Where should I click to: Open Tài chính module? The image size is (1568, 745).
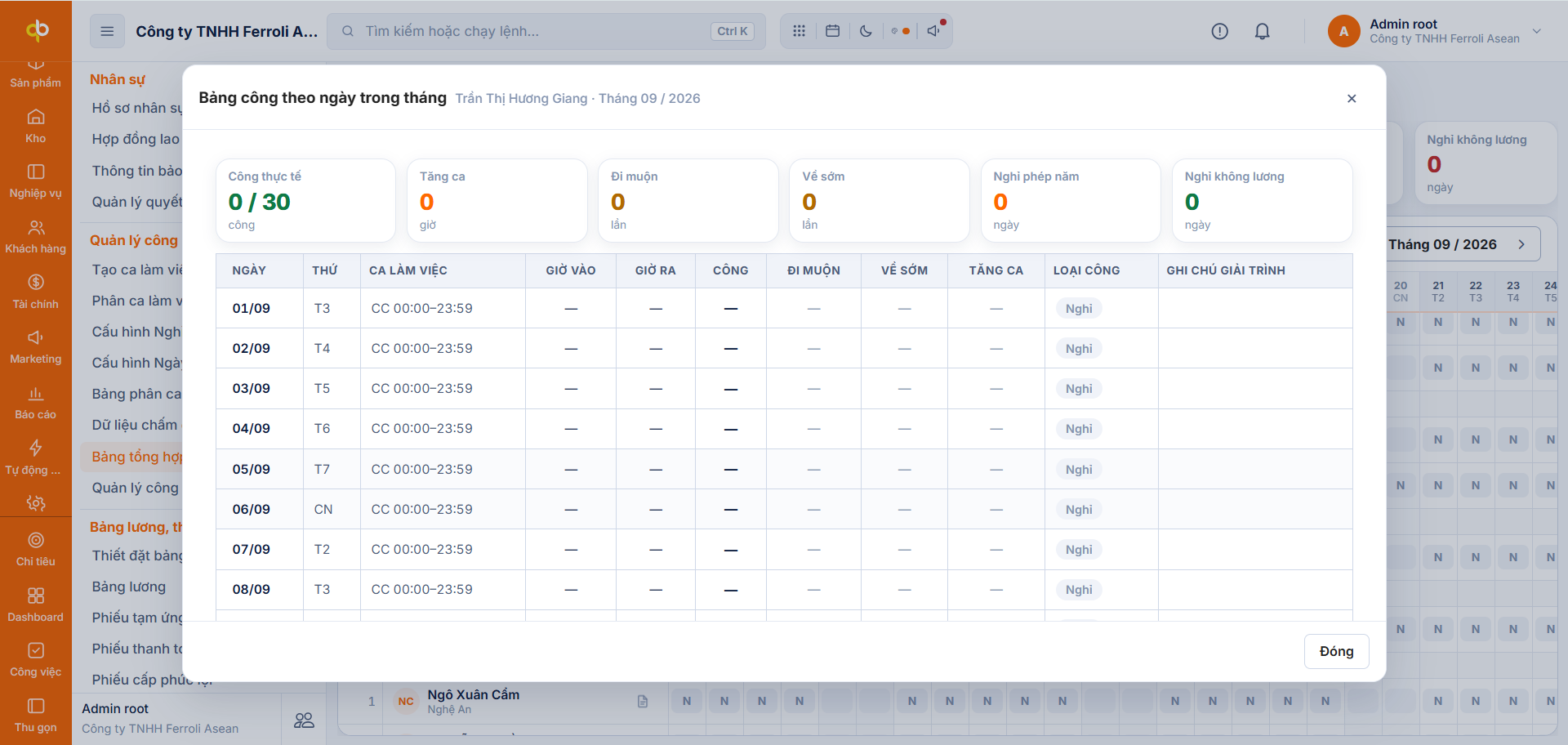[x=36, y=292]
